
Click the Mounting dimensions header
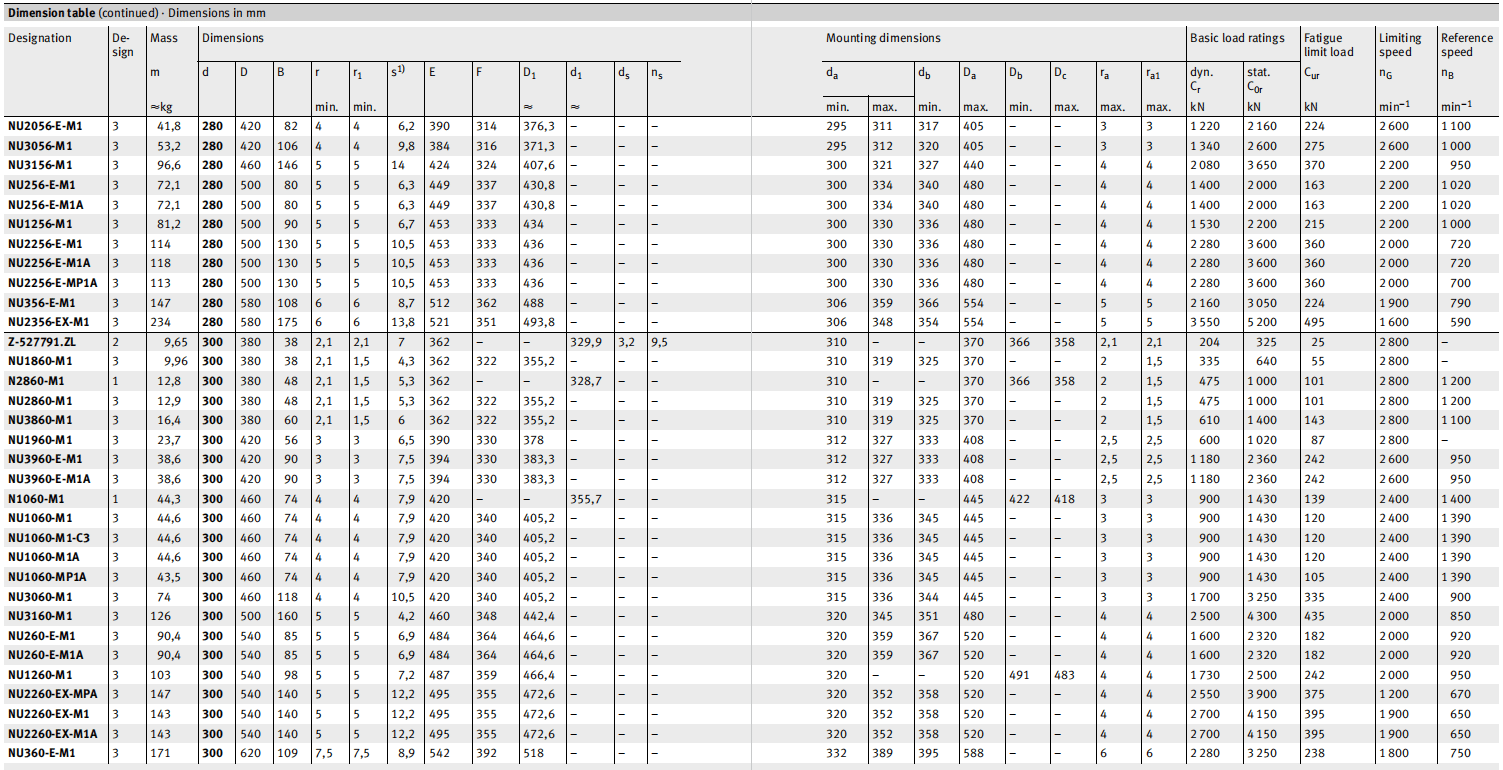point(883,38)
